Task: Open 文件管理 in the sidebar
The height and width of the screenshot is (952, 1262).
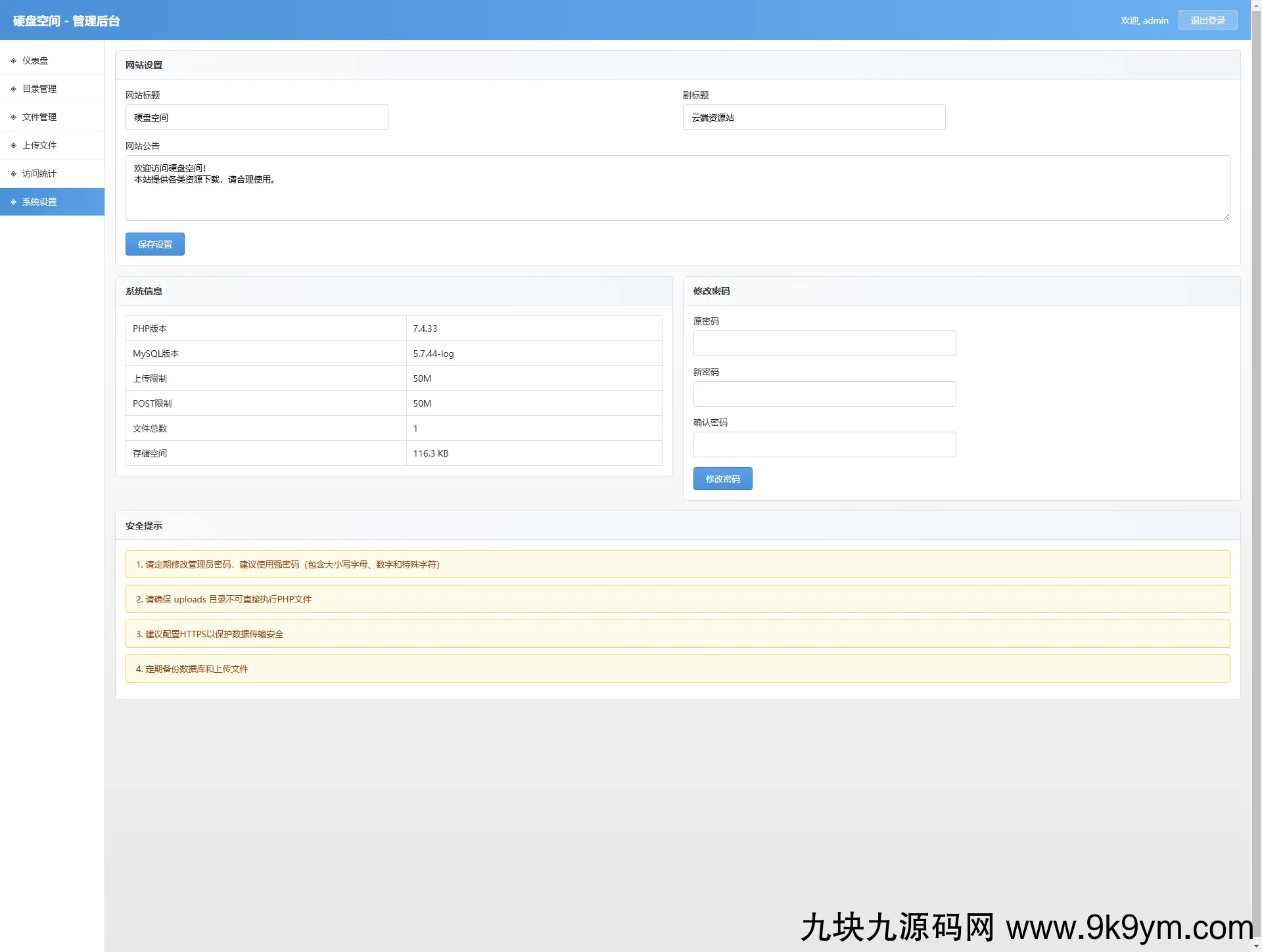Action: click(x=39, y=117)
